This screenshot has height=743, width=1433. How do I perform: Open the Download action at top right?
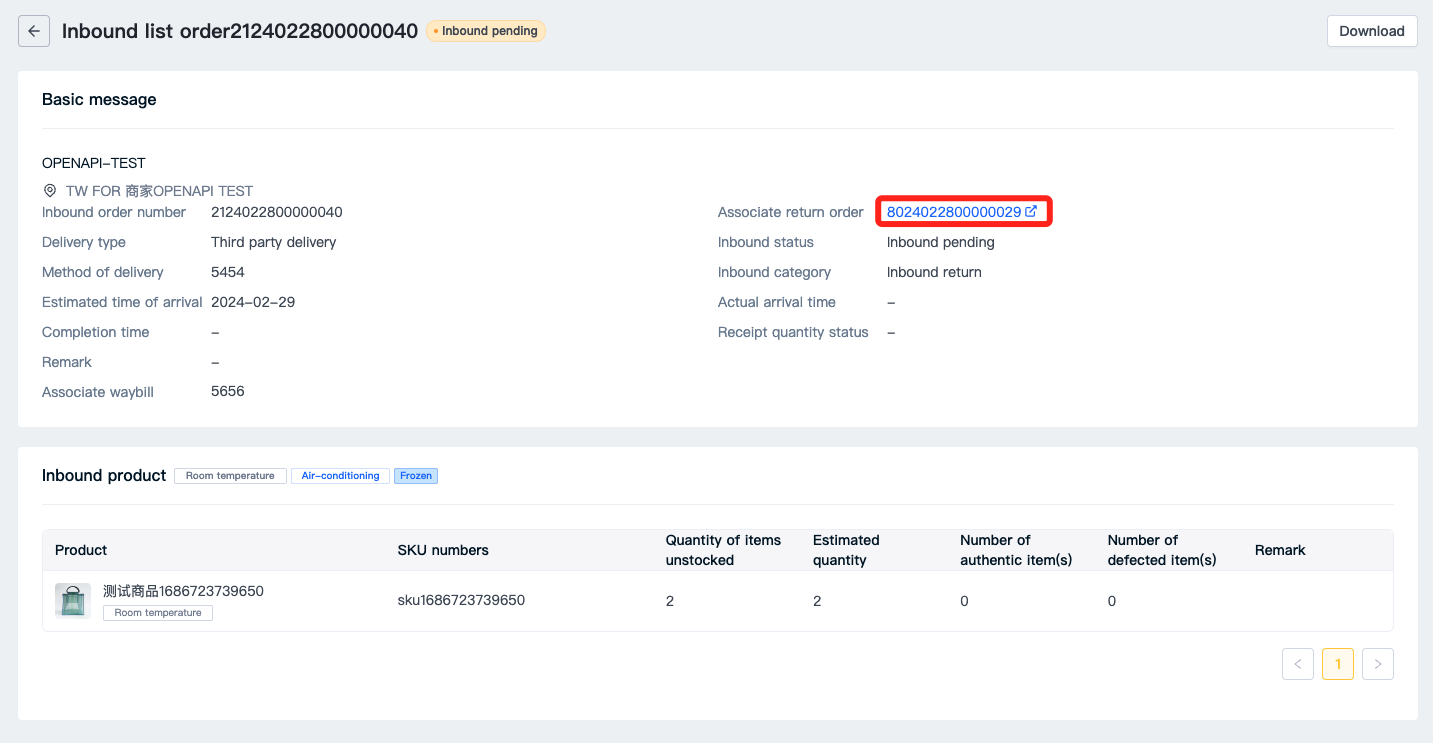1371,30
